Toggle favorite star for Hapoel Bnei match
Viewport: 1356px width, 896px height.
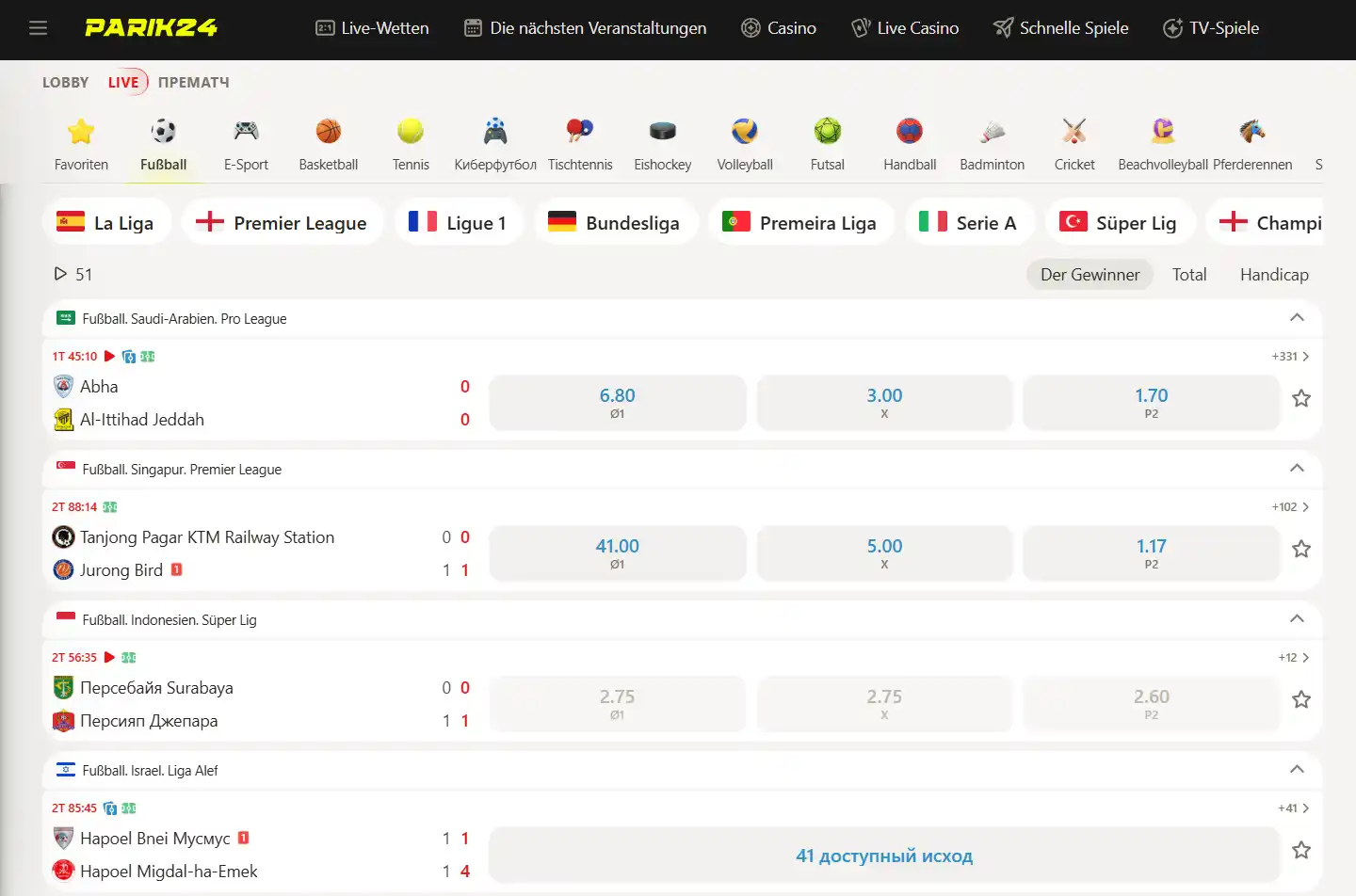click(1301, 850)
